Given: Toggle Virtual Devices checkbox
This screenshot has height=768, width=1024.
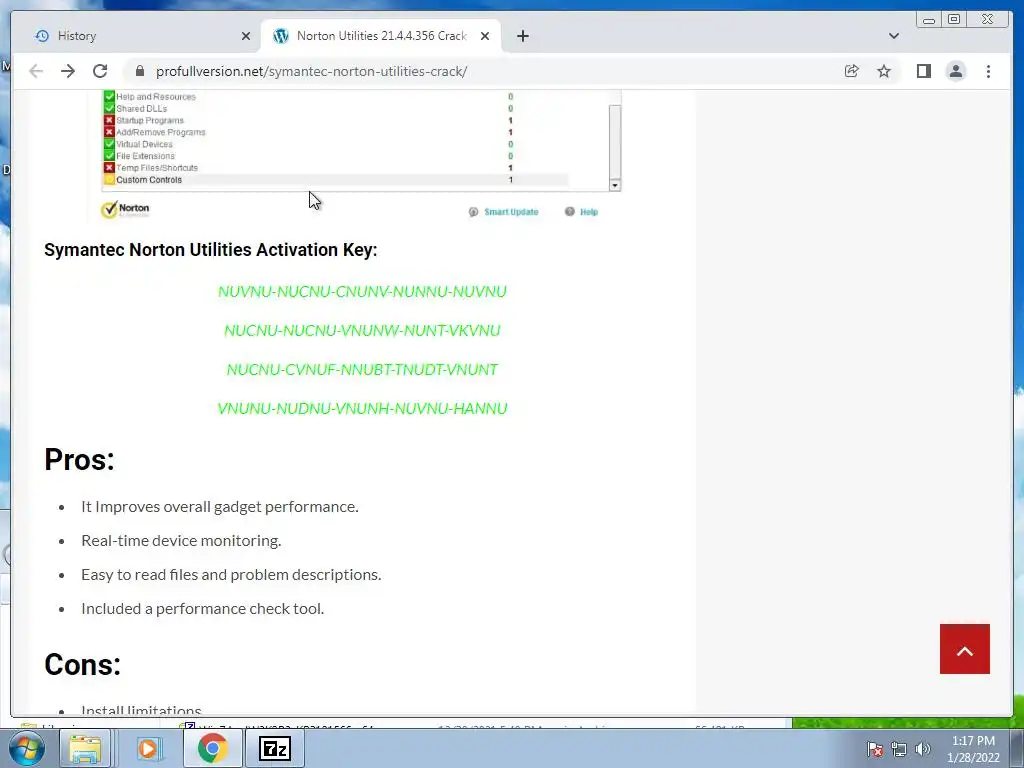Looking at the screenshot, I should (x=109, y=144).
